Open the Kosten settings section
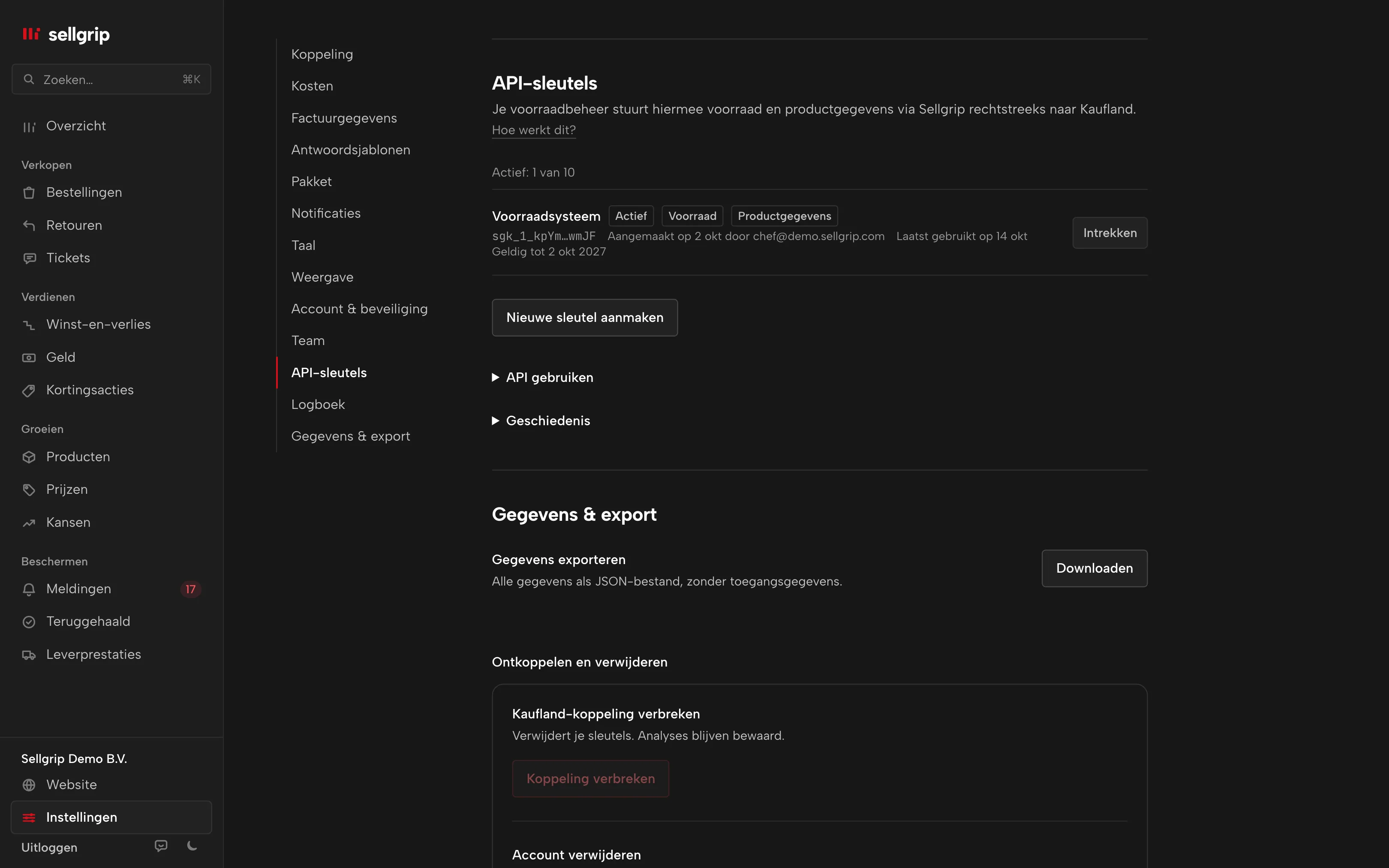 tap(312, 86)
